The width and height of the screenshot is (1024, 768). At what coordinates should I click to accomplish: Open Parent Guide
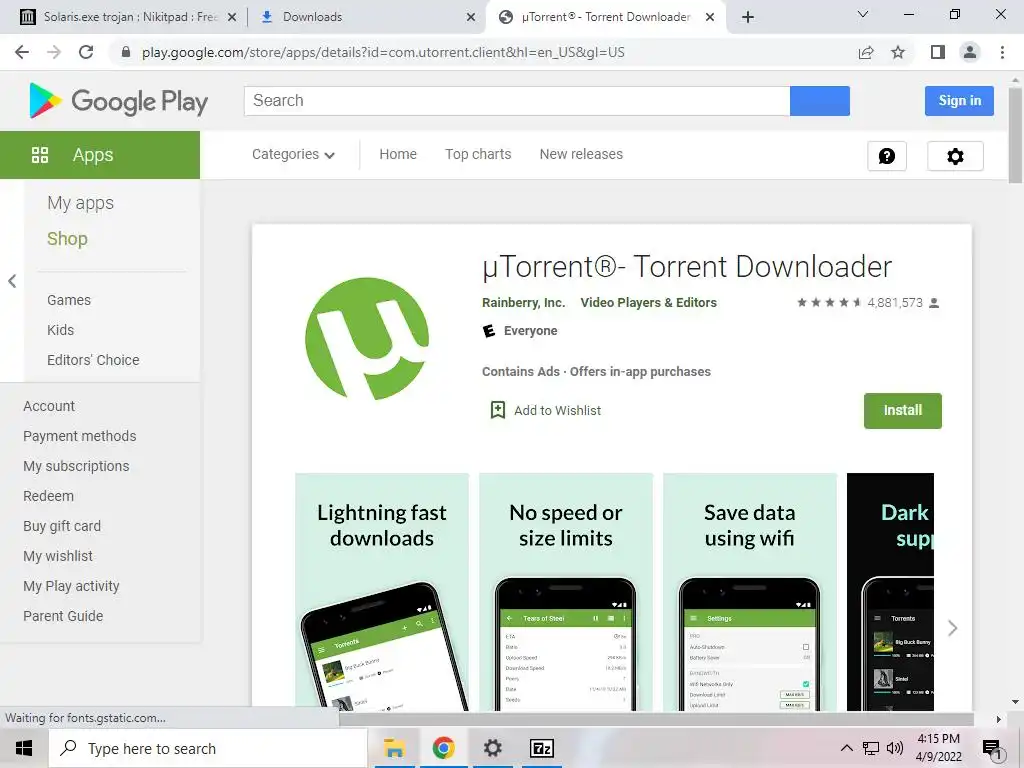pyautogui.click(x=63, y=616)
